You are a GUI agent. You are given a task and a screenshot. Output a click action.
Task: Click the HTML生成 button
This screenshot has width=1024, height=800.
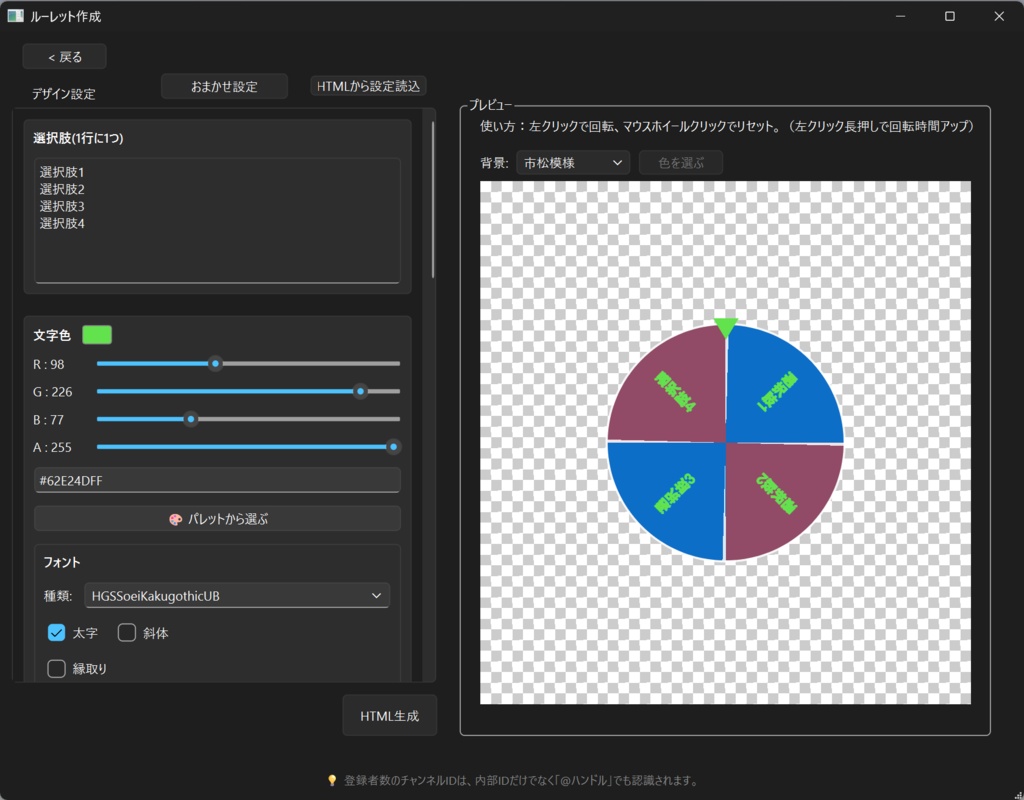pyautogui.click(x=389, y=716)
